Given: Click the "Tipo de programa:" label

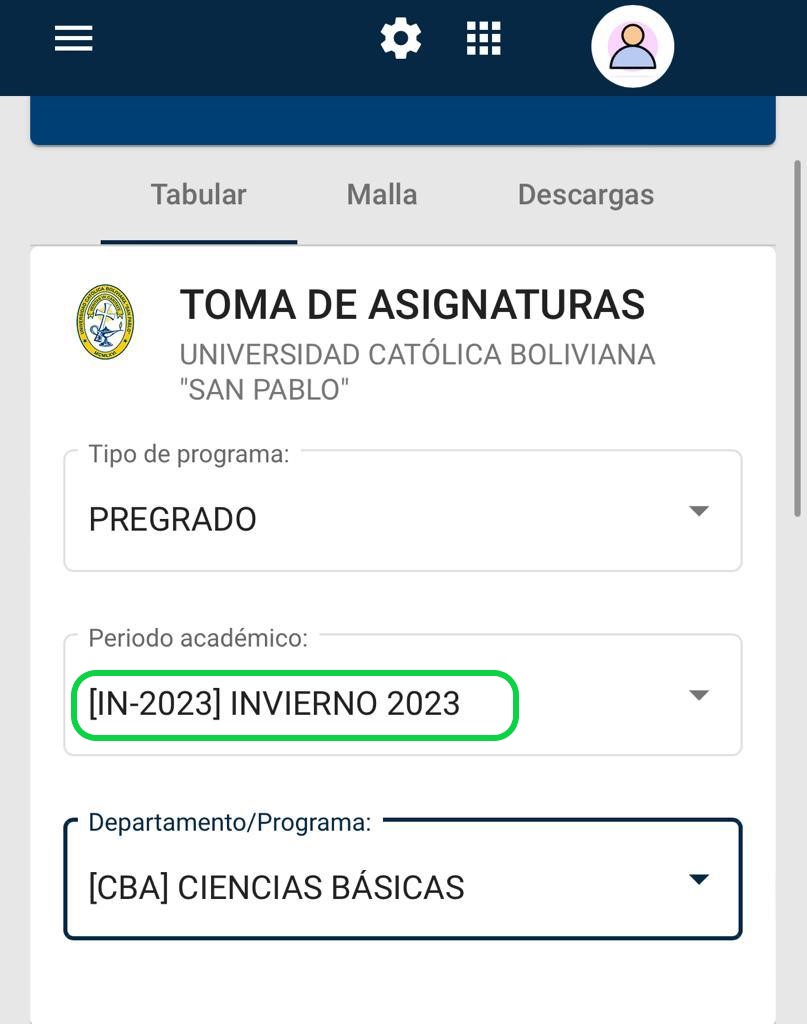Looking at the screenshot, I should [189, 454].
